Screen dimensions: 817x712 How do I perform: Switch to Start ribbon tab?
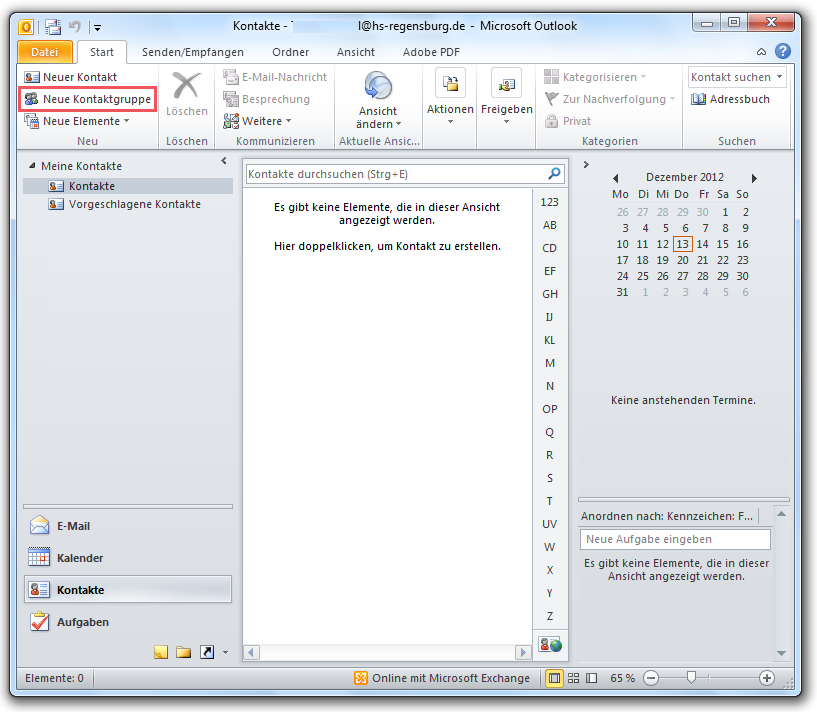point(102,52)
